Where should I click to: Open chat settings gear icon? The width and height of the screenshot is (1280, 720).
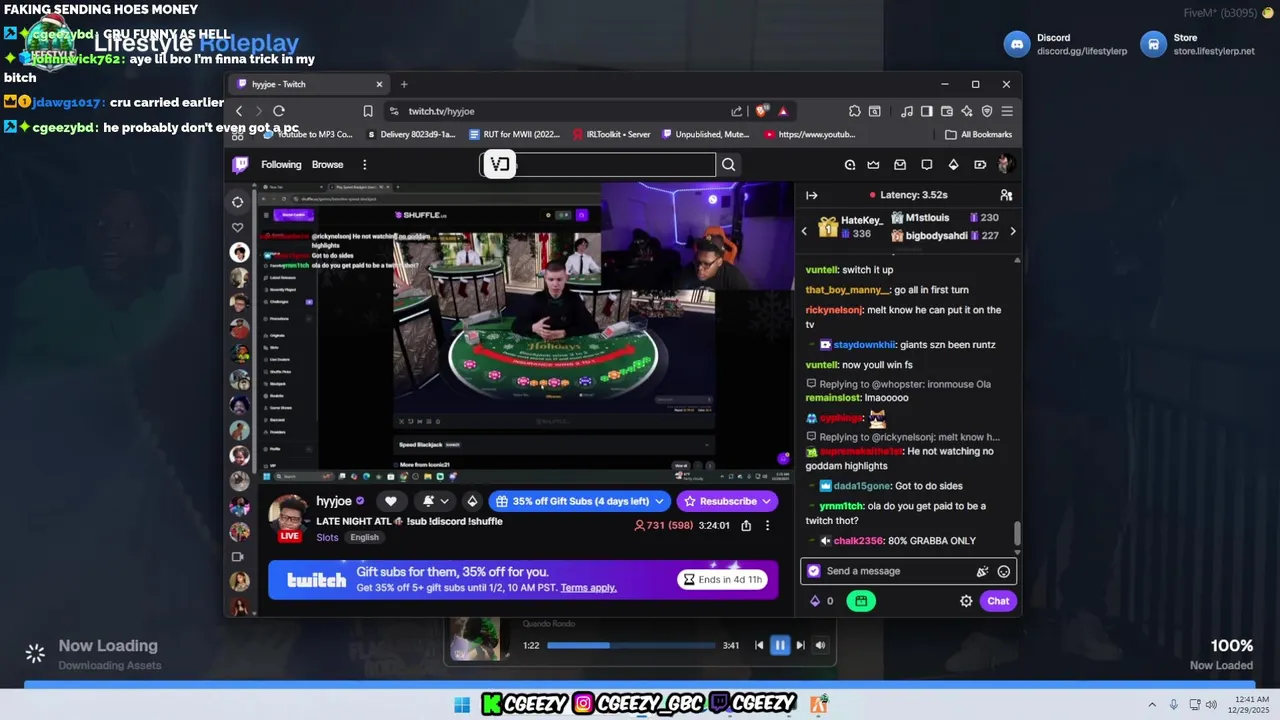966,601
